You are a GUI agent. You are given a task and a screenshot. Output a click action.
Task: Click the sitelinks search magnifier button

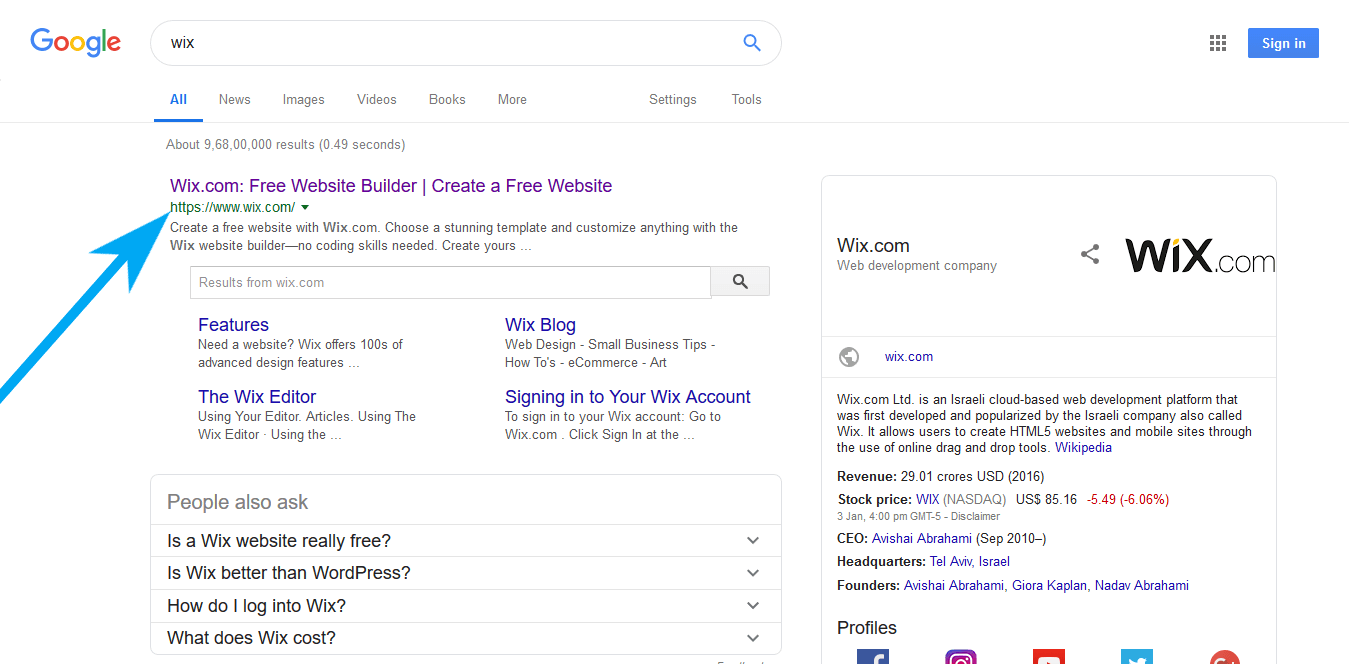click(740, 282)
